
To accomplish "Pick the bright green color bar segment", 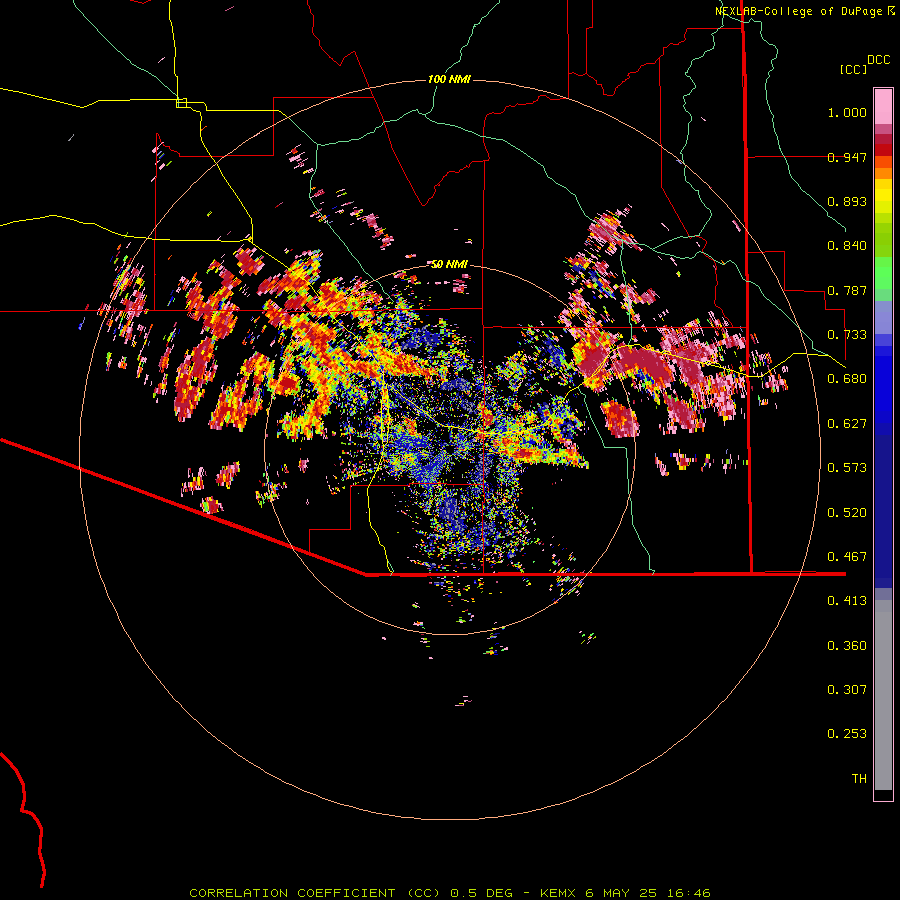I will (883, 273).
